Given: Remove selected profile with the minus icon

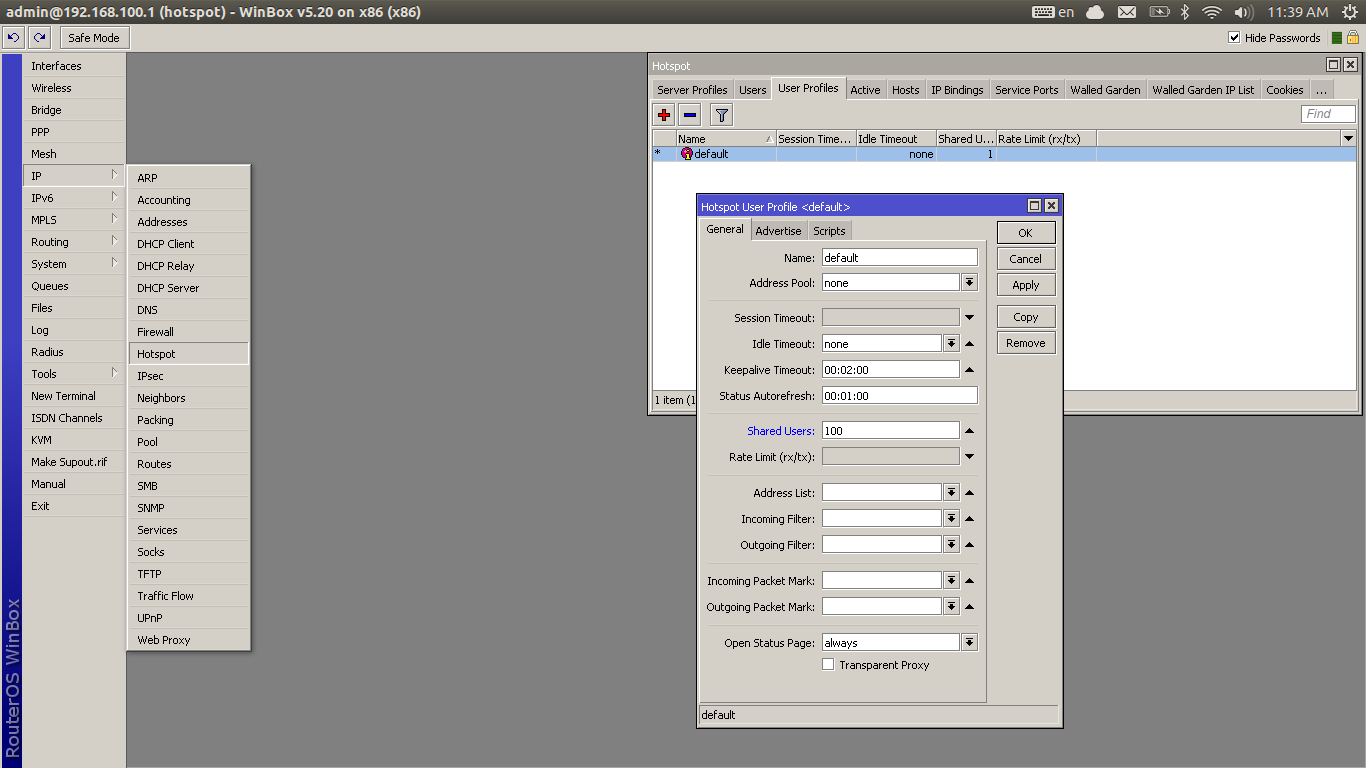Looking at the screenshot, I should point(690,114).
